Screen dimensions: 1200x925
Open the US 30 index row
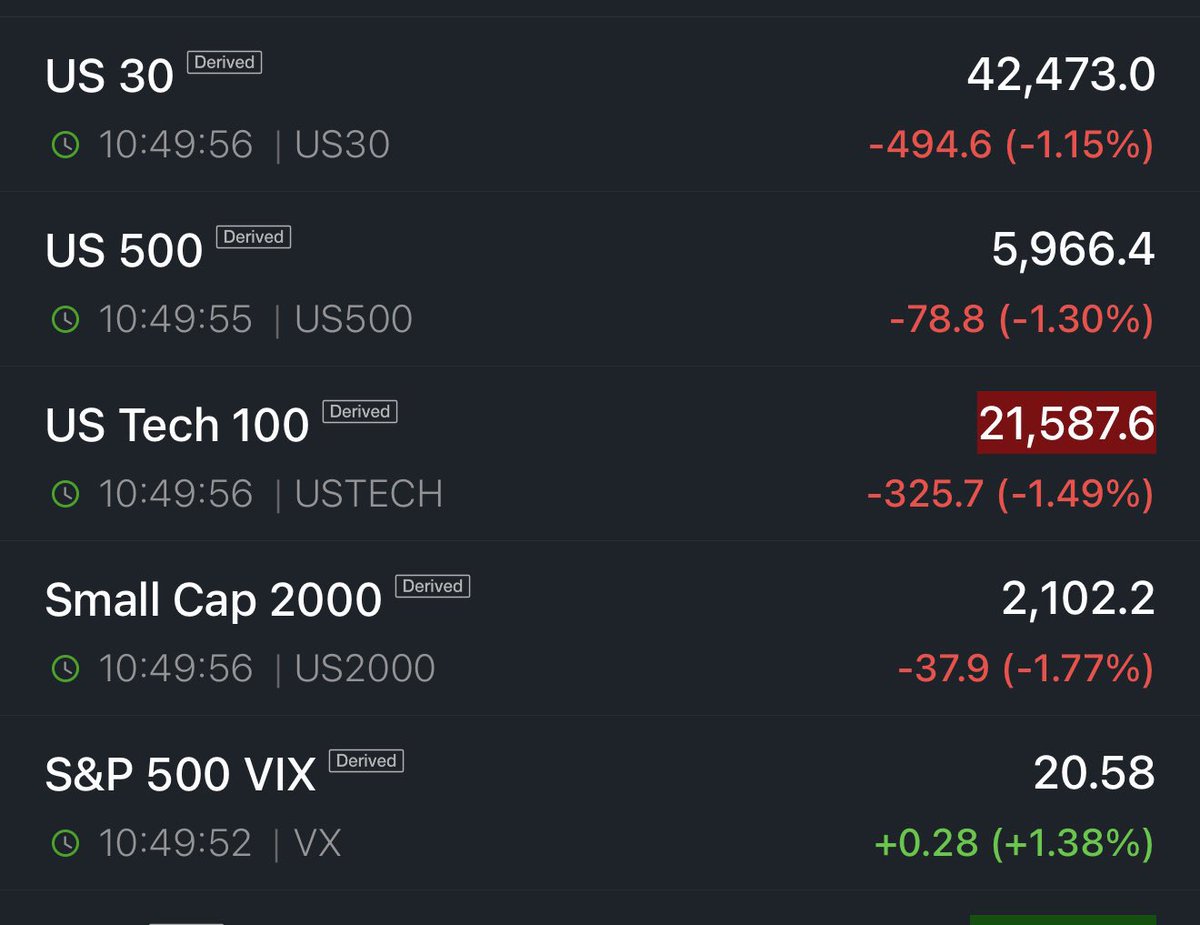600,104
